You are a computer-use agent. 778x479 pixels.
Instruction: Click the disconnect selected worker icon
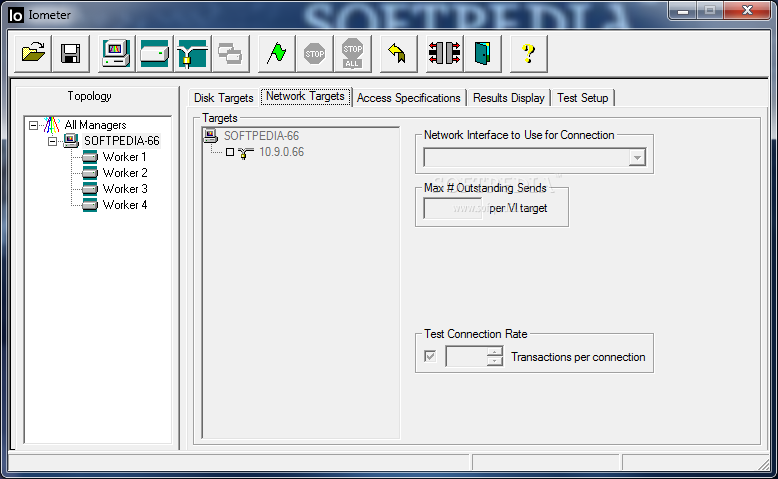(445, 53)
